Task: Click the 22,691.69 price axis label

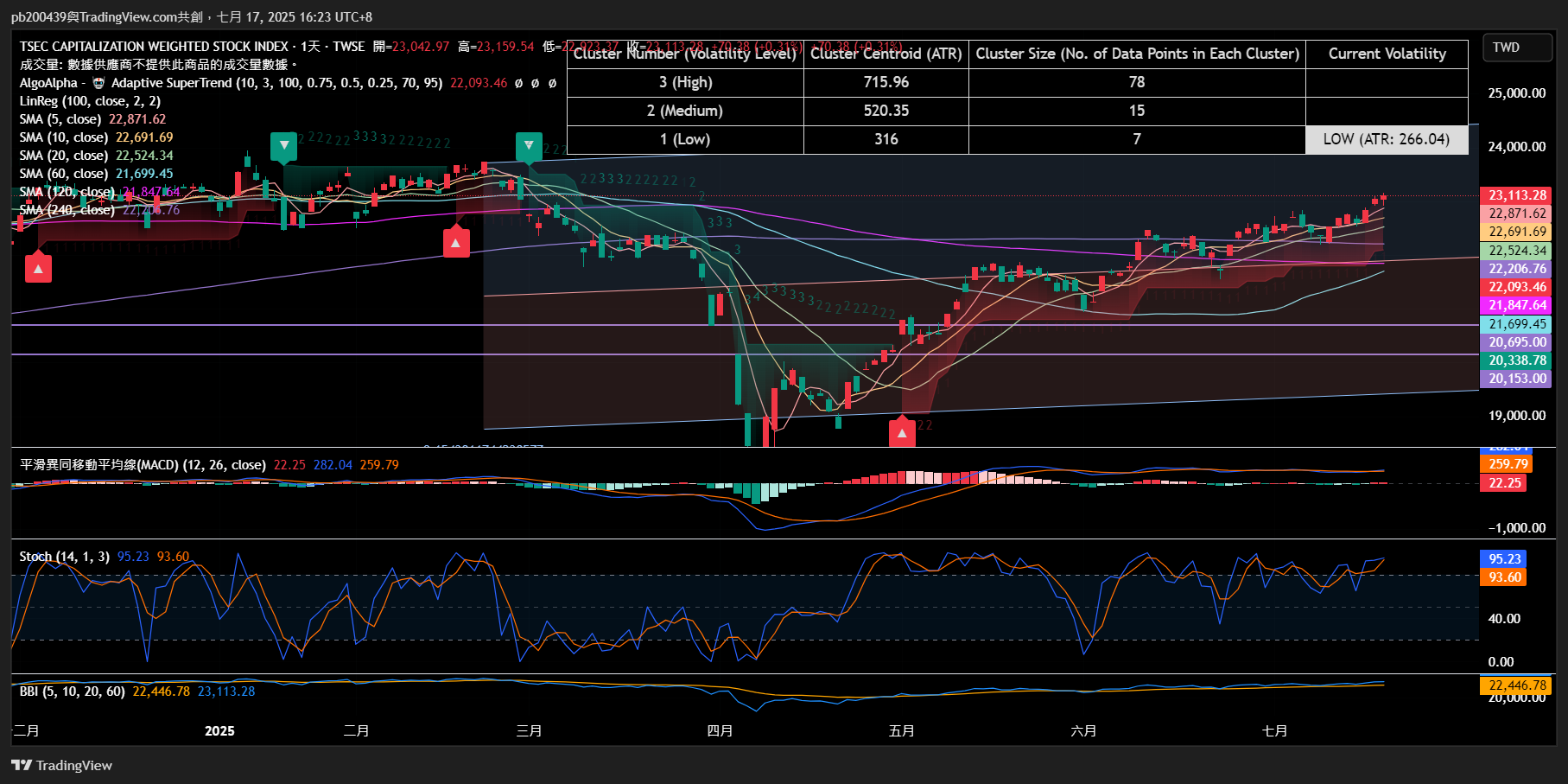Action: [1517, 232]
